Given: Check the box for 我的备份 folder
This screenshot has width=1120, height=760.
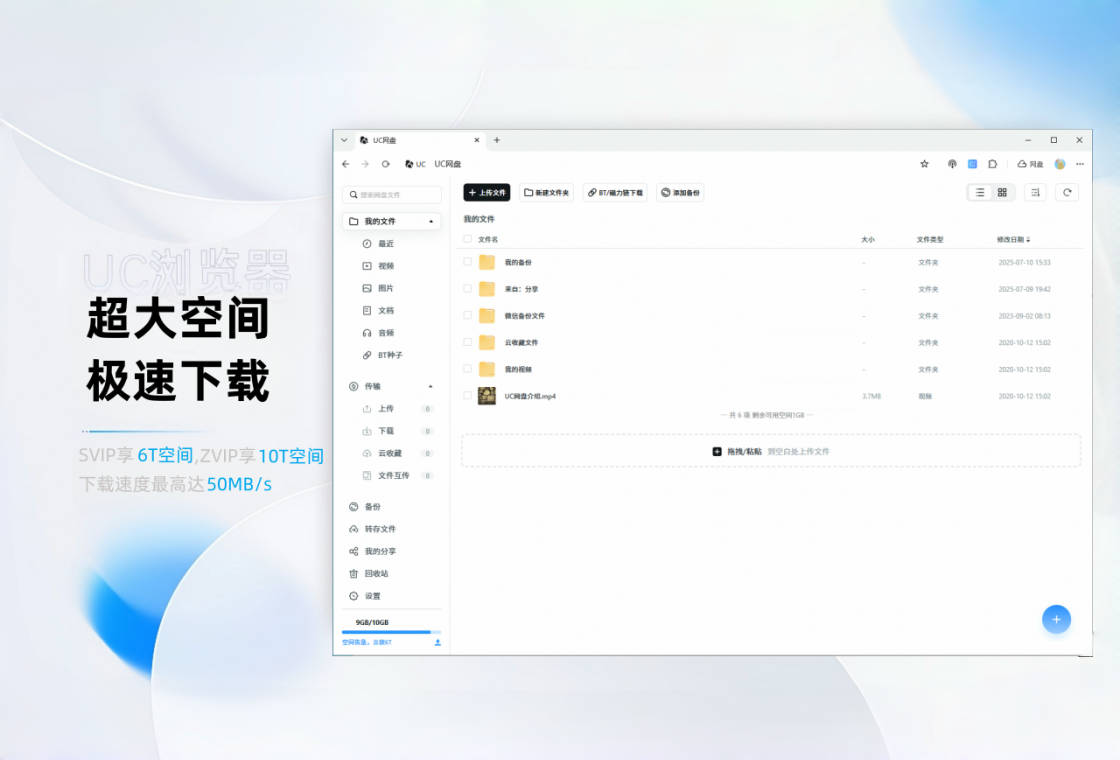Looking at the screenshot, I should 467,262.
